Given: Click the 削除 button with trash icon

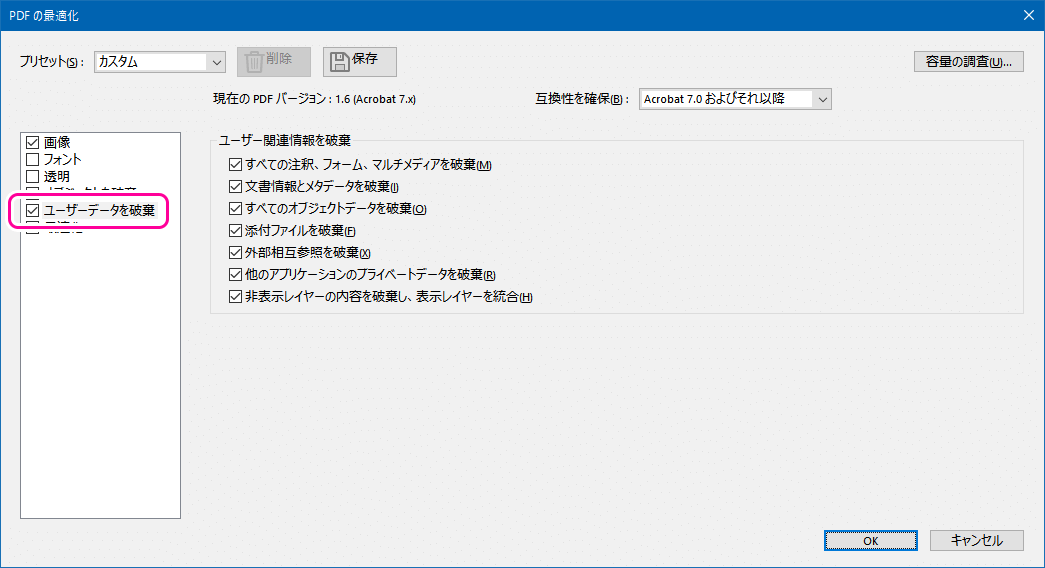Looking at the screenshot, I should [x=274, y=61].
